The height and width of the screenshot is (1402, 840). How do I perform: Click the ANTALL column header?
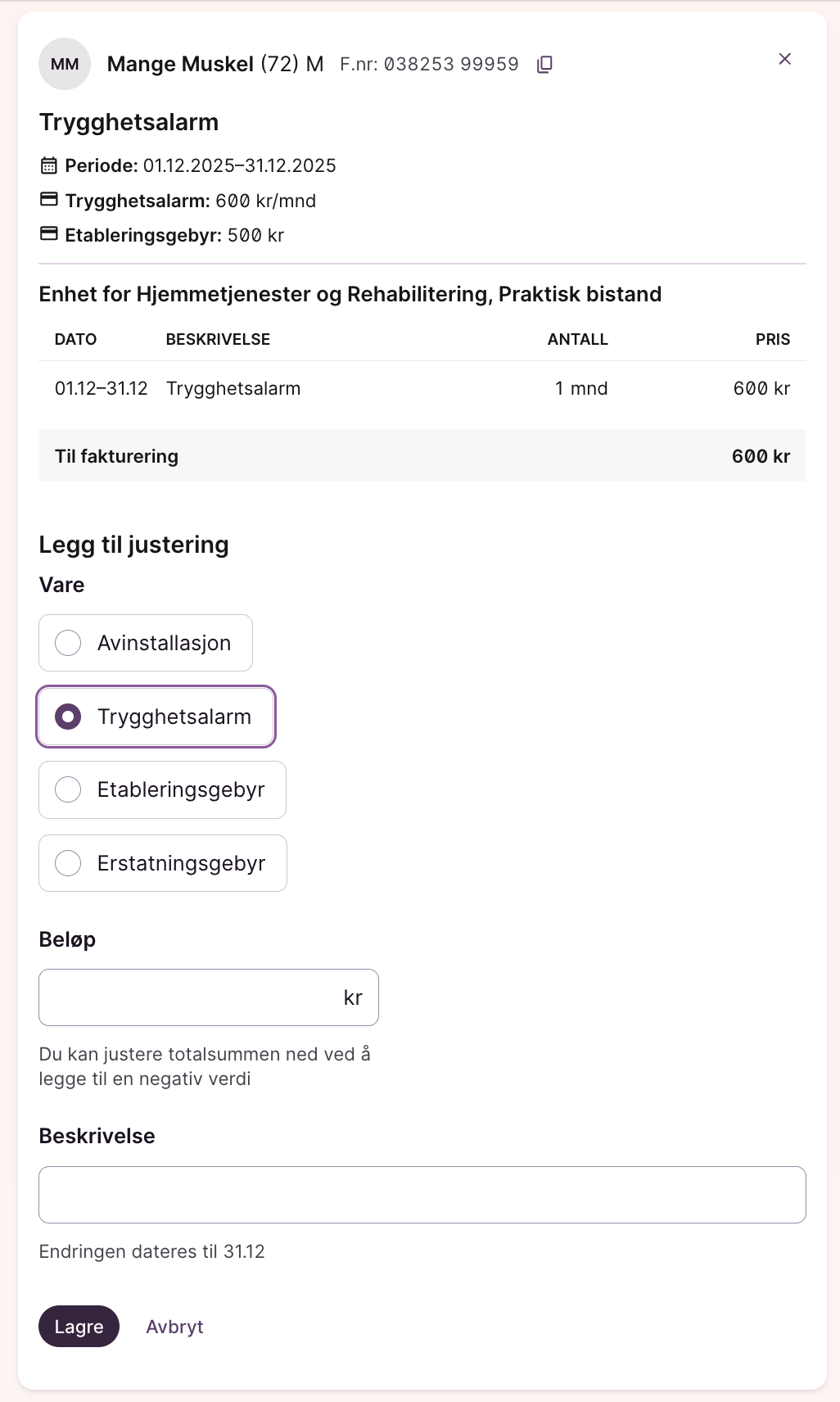[577, 339]
